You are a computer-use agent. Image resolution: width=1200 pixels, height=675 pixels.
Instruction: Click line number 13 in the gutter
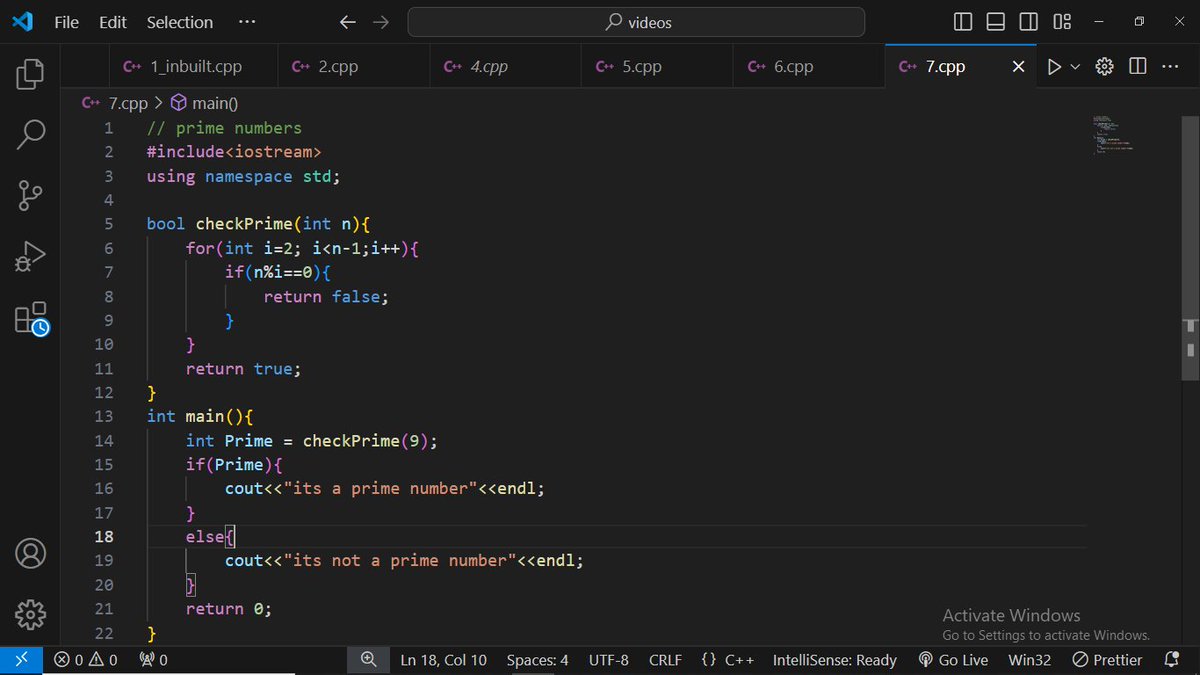click(104, 417)
